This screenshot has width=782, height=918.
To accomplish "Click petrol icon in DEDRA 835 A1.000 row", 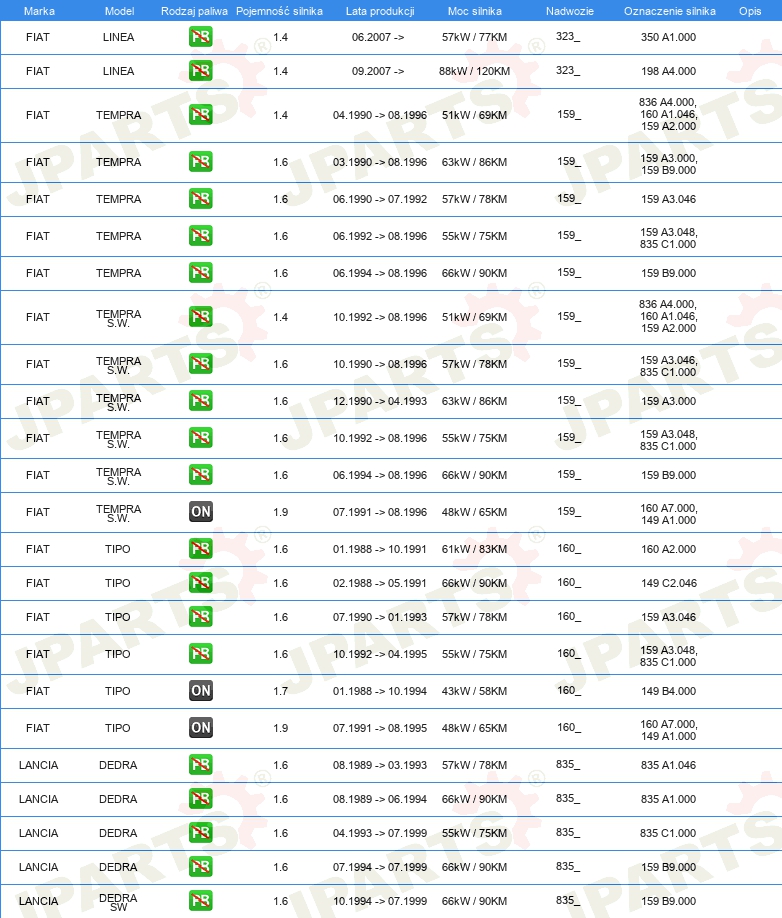I will pyautogui.click(x=200, y=799).
